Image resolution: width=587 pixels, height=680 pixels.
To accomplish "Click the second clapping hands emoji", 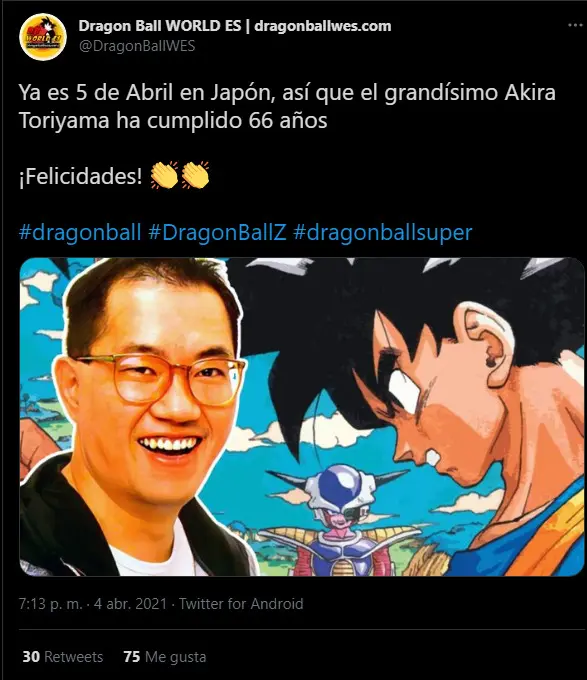I will 195,175.
